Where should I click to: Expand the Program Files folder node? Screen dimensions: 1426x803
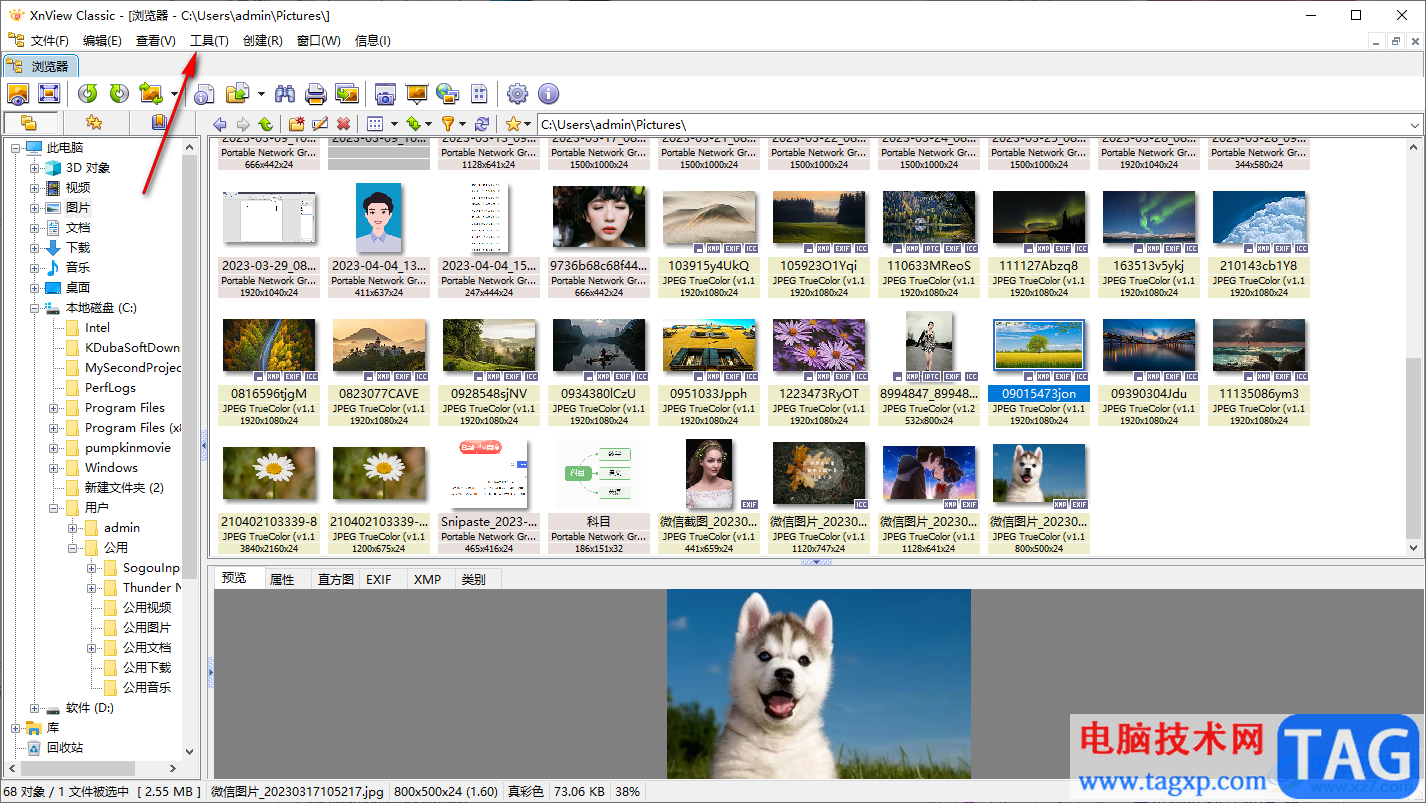point(54,408)
